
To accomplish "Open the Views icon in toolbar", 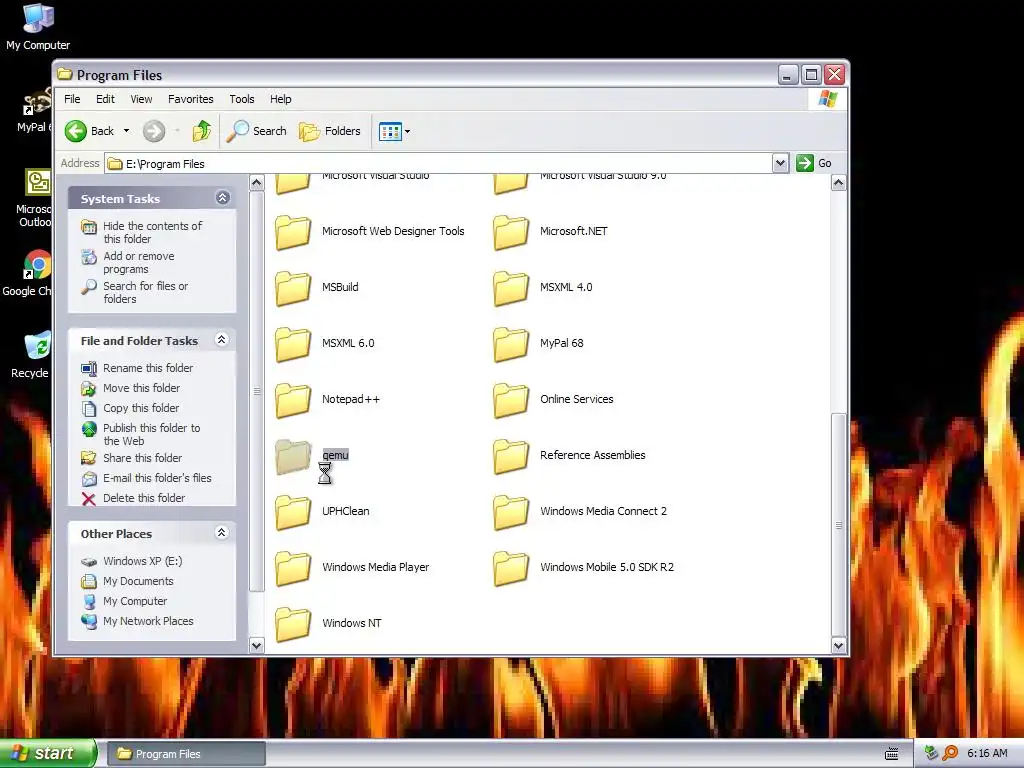I will pos(391,131).
